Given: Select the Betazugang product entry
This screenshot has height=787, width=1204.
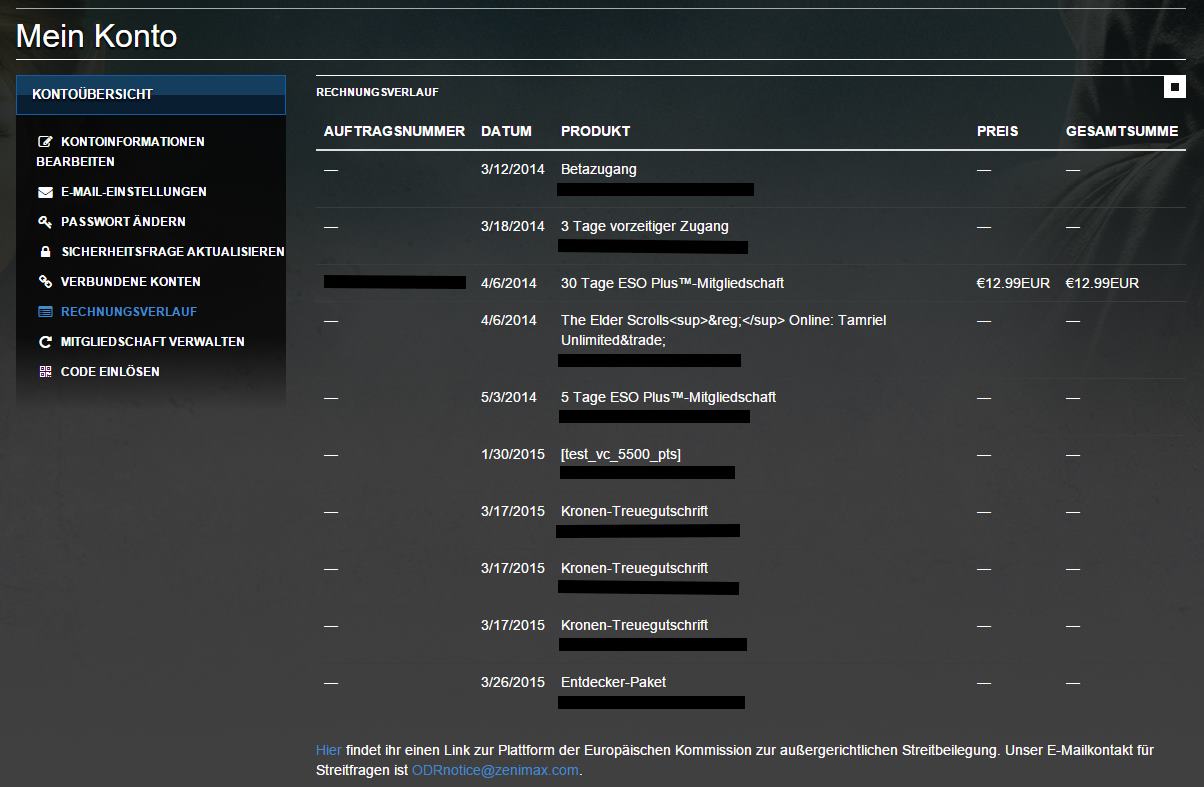Looking at the screenshot, I should pos(598,169).
